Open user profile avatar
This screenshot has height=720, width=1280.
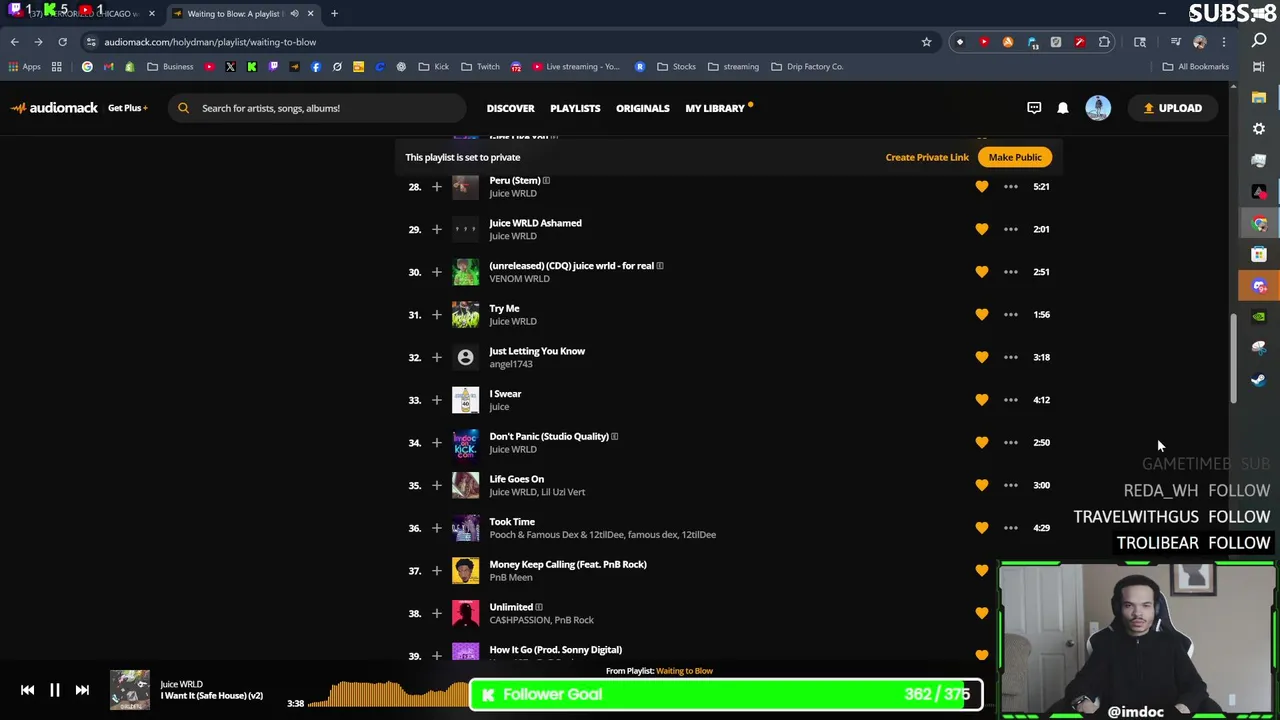tap(1098, 108)
